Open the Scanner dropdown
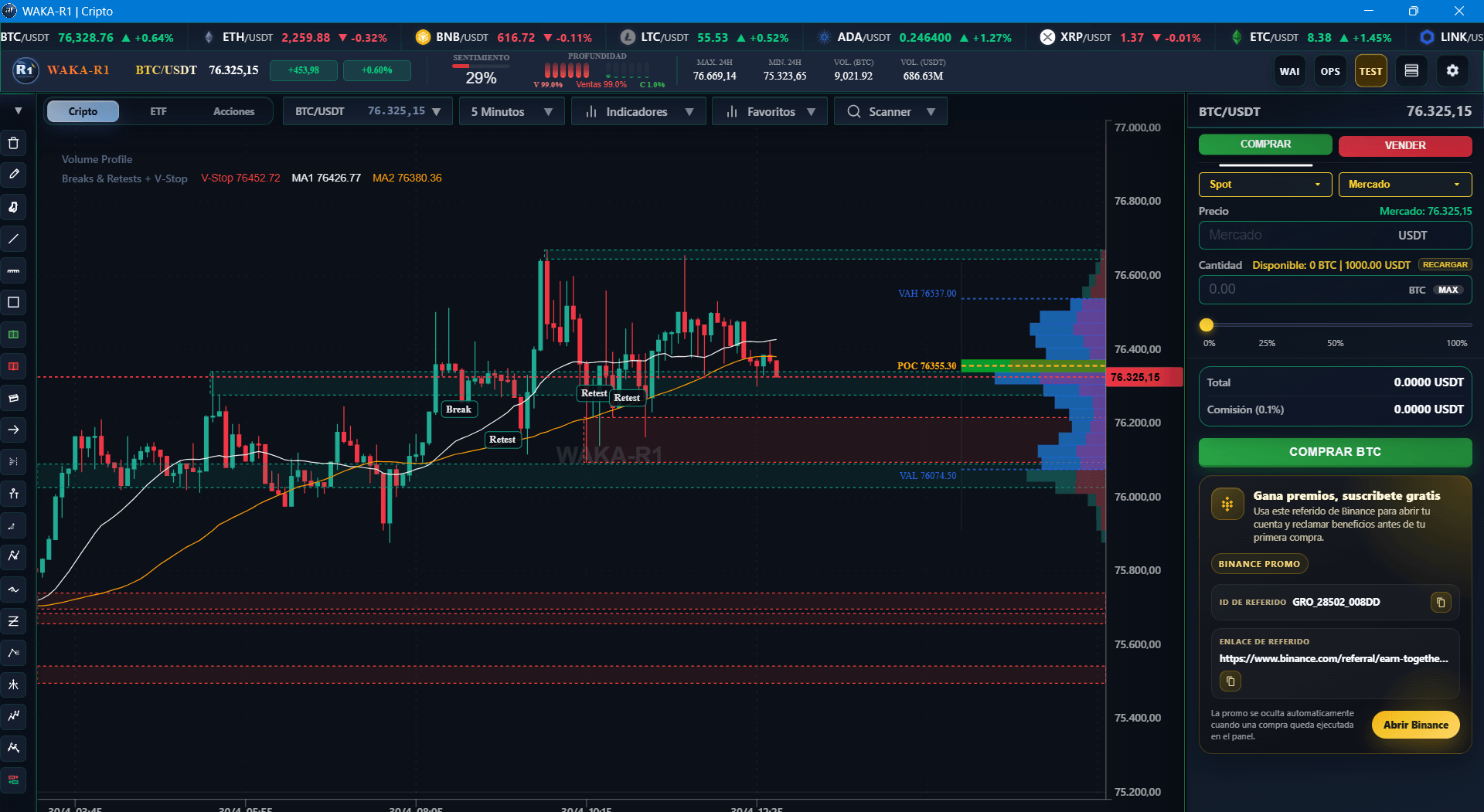The height and width of the screenshot is (812, 1484). (x=890, y=111)
